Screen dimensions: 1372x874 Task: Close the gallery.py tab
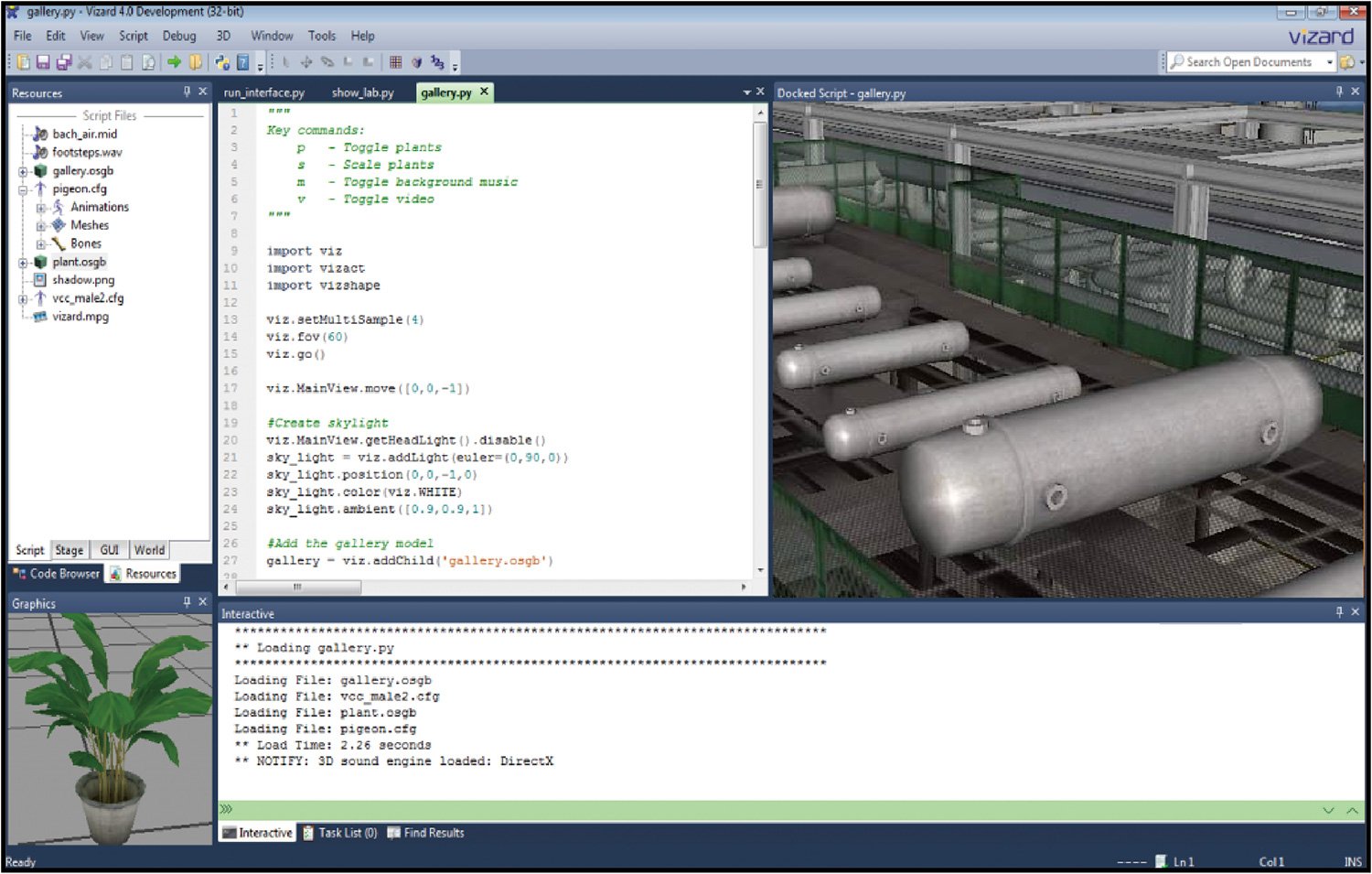(x=484, y=92)
